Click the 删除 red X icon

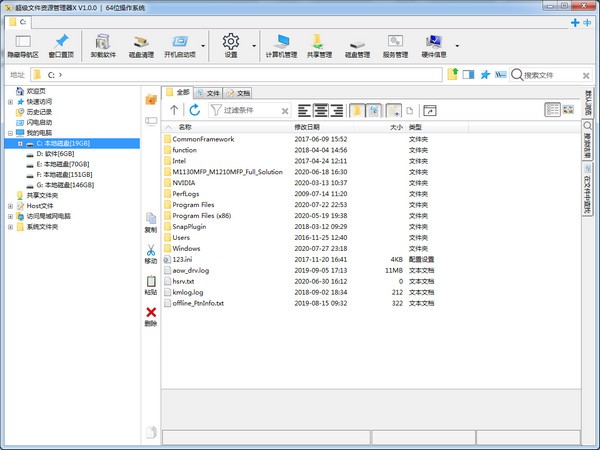[151, 314]
